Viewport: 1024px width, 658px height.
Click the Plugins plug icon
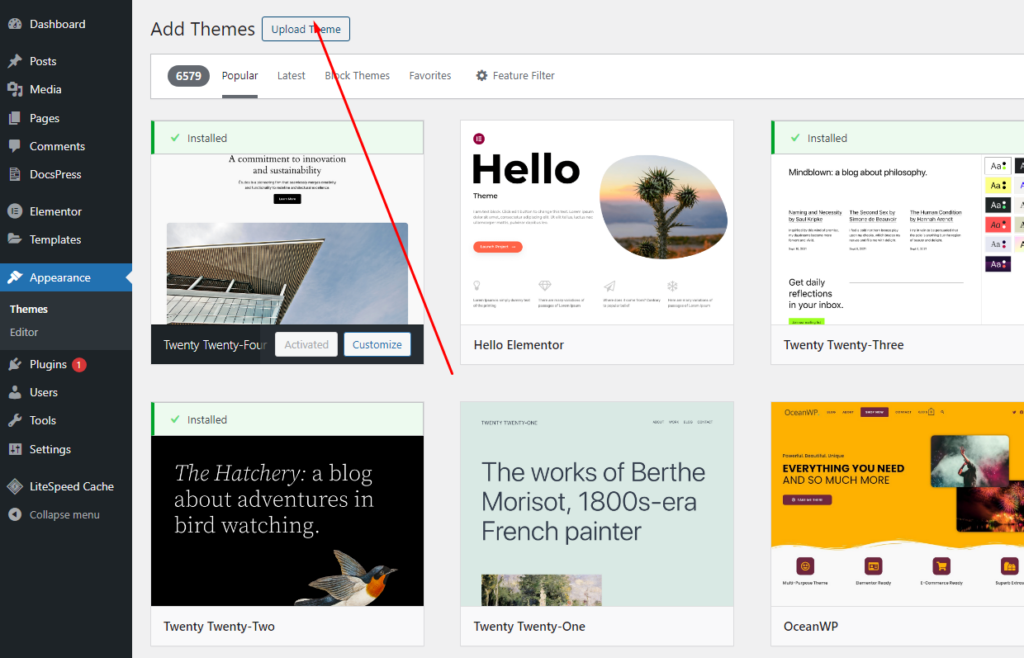(15, 364)
